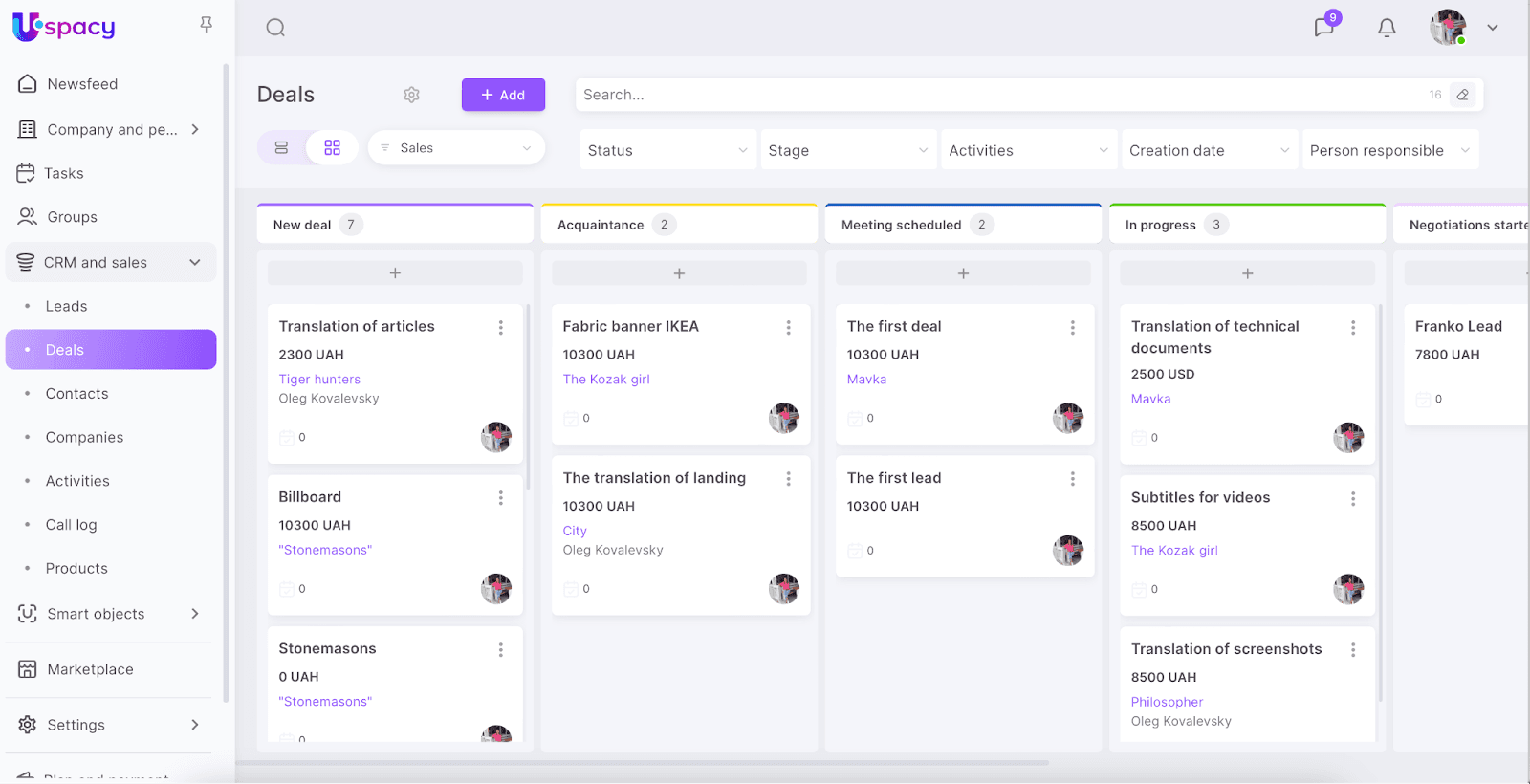Open the Sales funnel dropdown

pyautogui.click(x=456, y=148)
